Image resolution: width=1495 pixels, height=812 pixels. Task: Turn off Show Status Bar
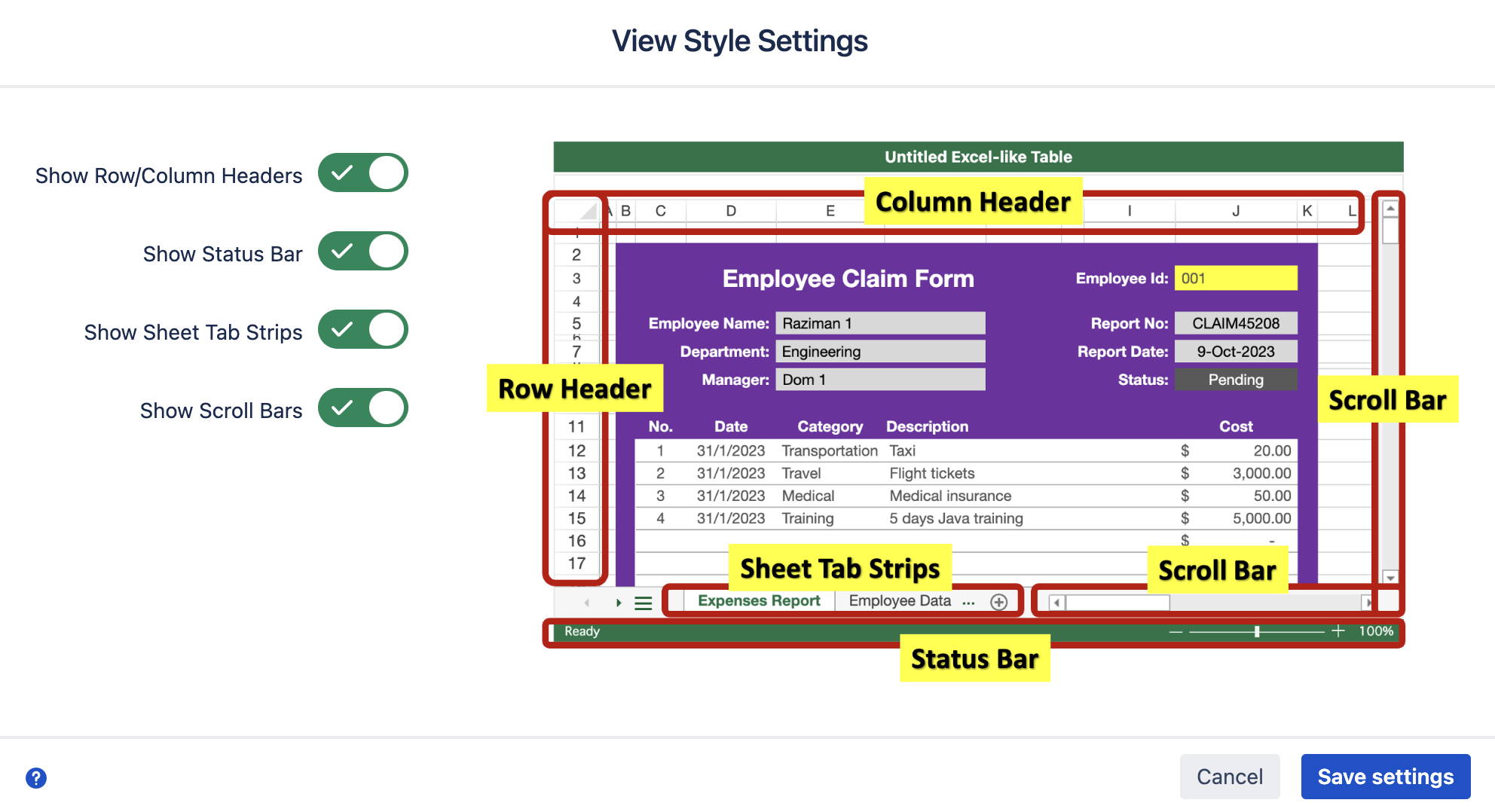pos(363,252)
